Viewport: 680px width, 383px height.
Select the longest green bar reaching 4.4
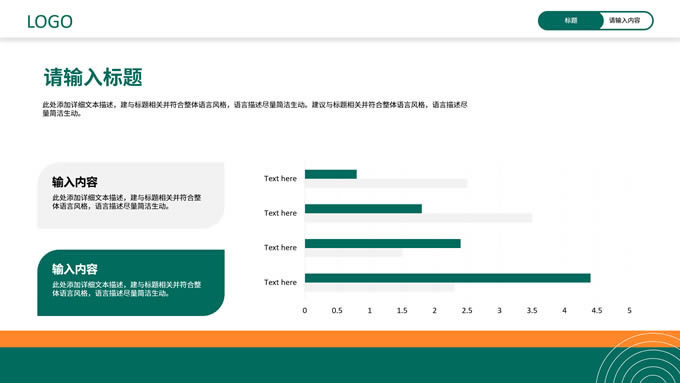click(448, 278)
